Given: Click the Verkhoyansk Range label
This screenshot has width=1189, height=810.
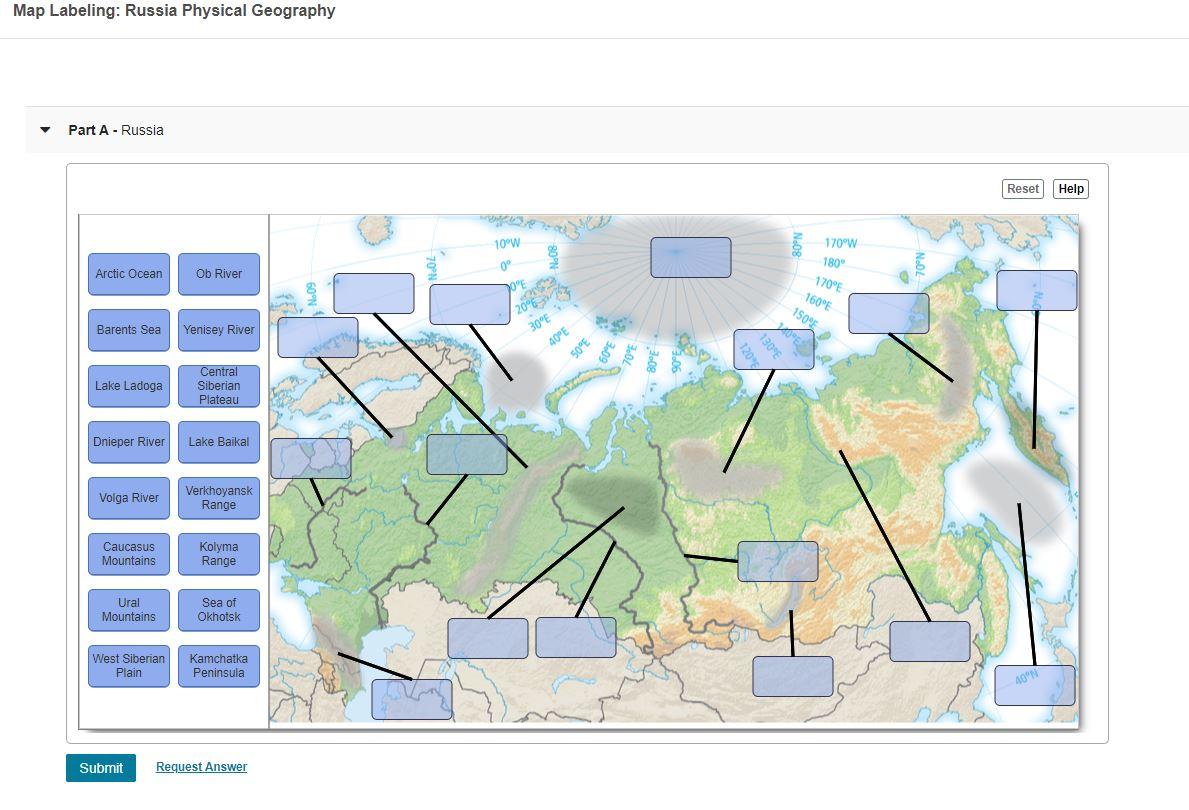Looking at the screenshot, I should coord(219,498).
